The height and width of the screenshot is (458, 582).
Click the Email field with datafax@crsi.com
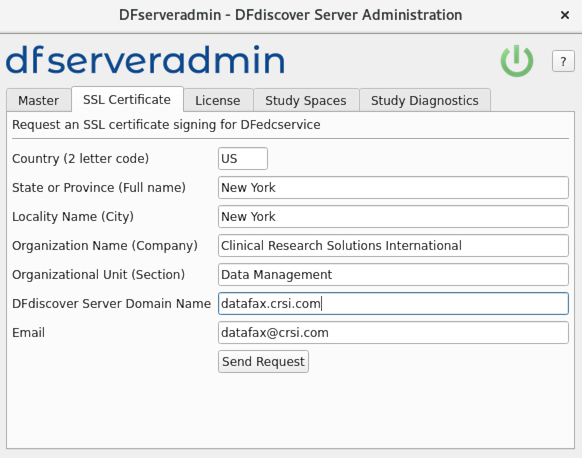coord(393,333)
